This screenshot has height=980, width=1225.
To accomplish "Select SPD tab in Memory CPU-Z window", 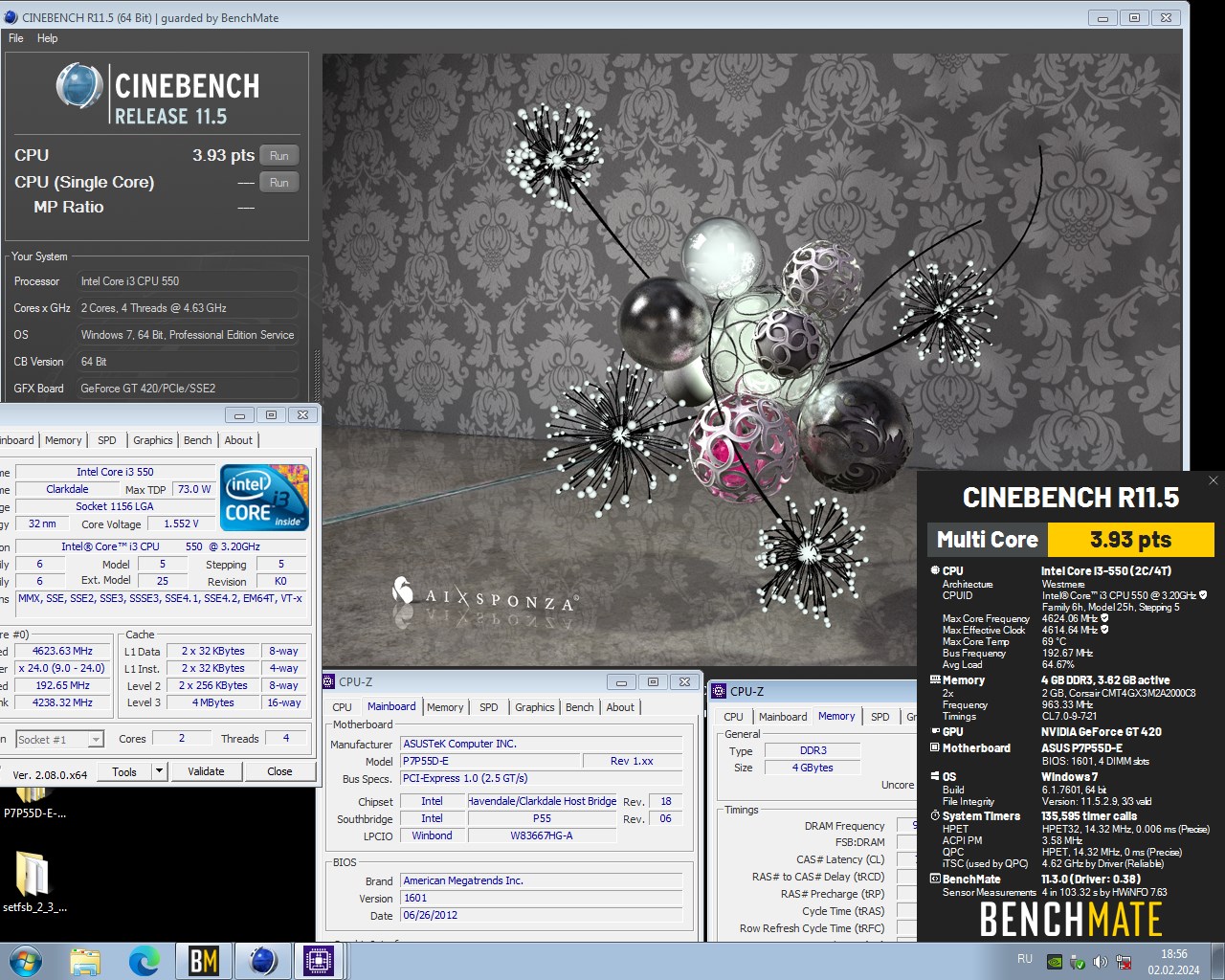I will (880, 717).
